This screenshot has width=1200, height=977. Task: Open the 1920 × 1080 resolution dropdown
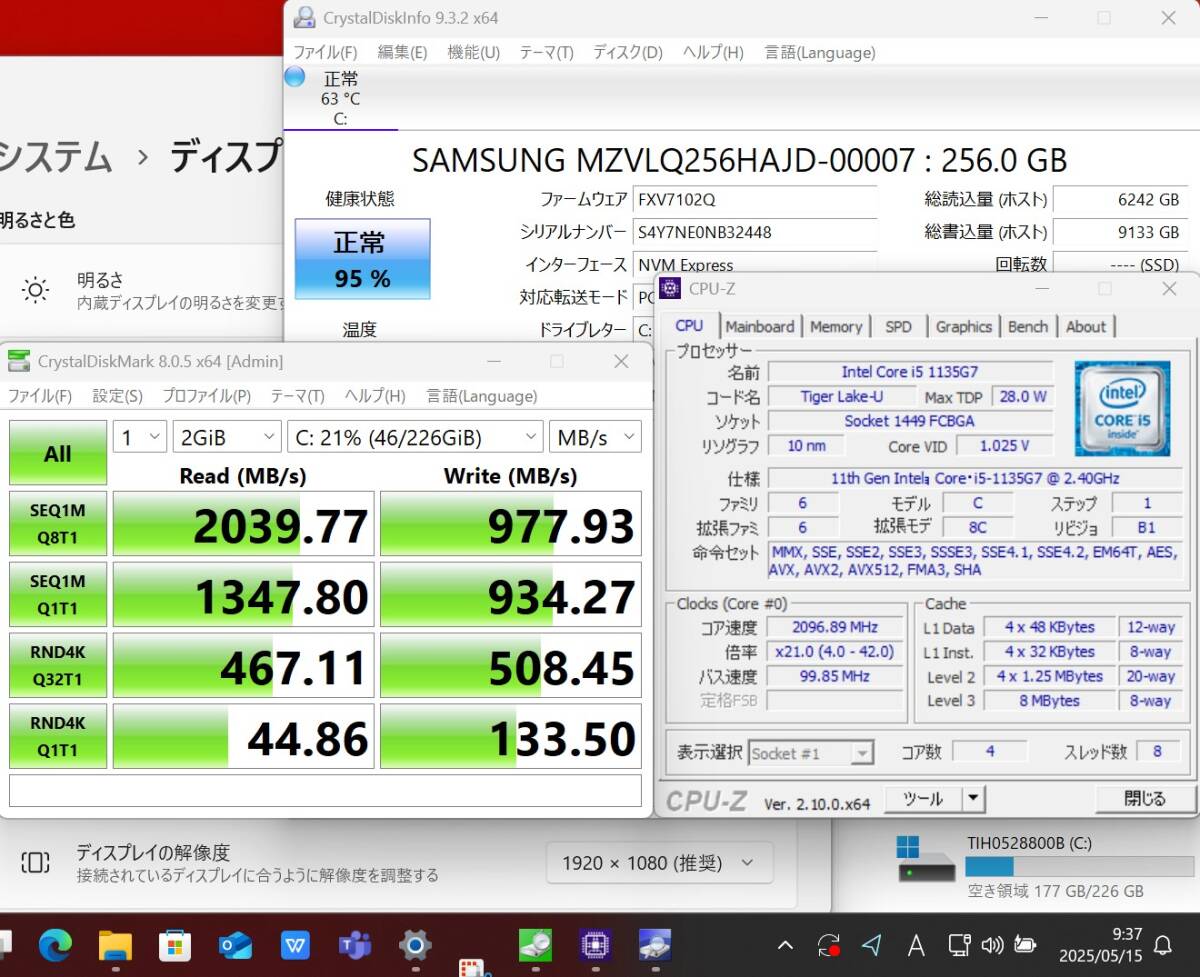coord(659,862)
